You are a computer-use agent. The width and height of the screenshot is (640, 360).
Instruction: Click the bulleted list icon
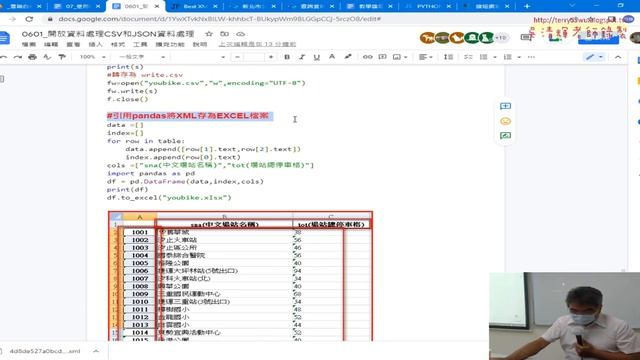483,57
